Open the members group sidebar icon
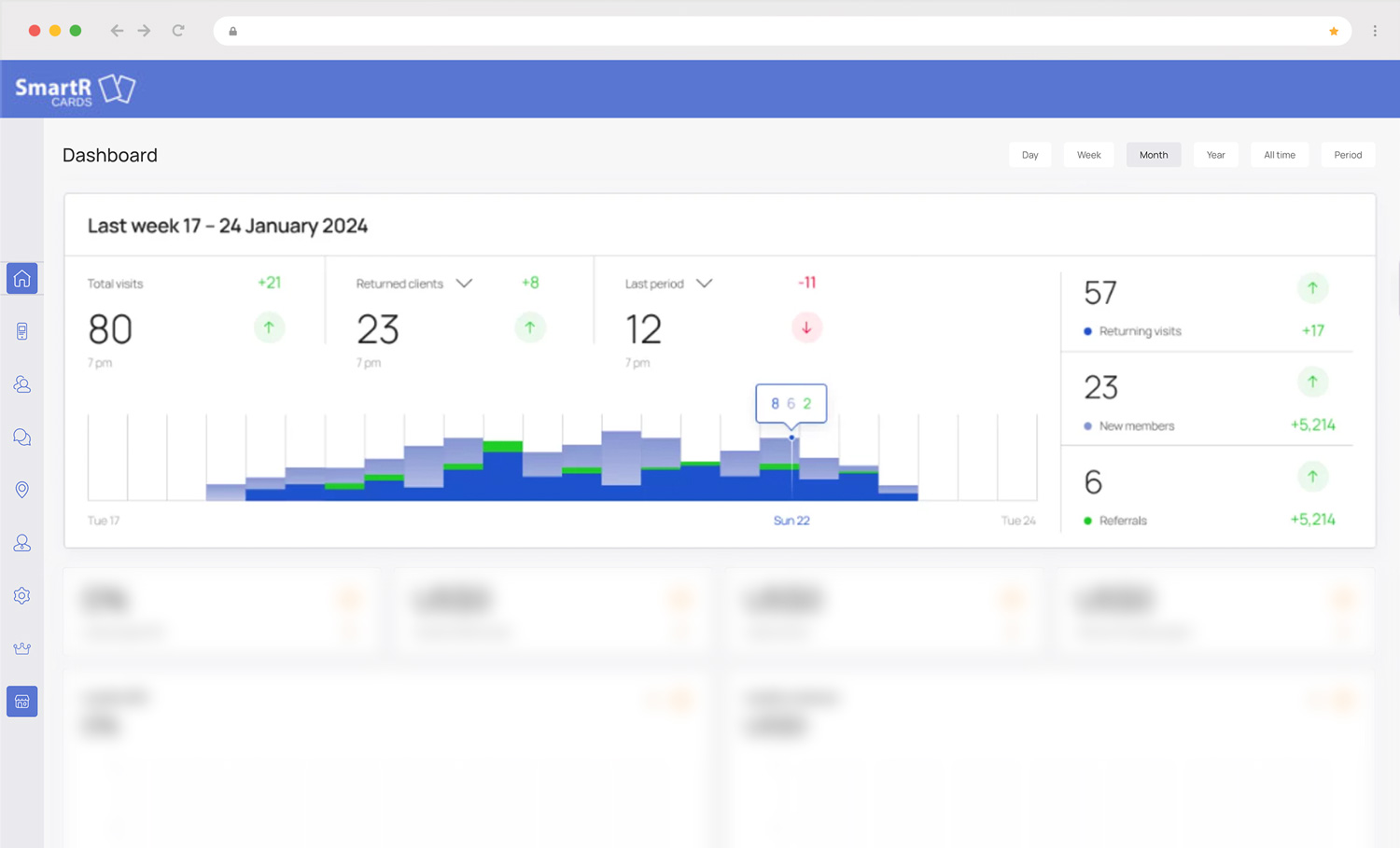Viewport: 1400px width, 848px height. click(22, 384)
